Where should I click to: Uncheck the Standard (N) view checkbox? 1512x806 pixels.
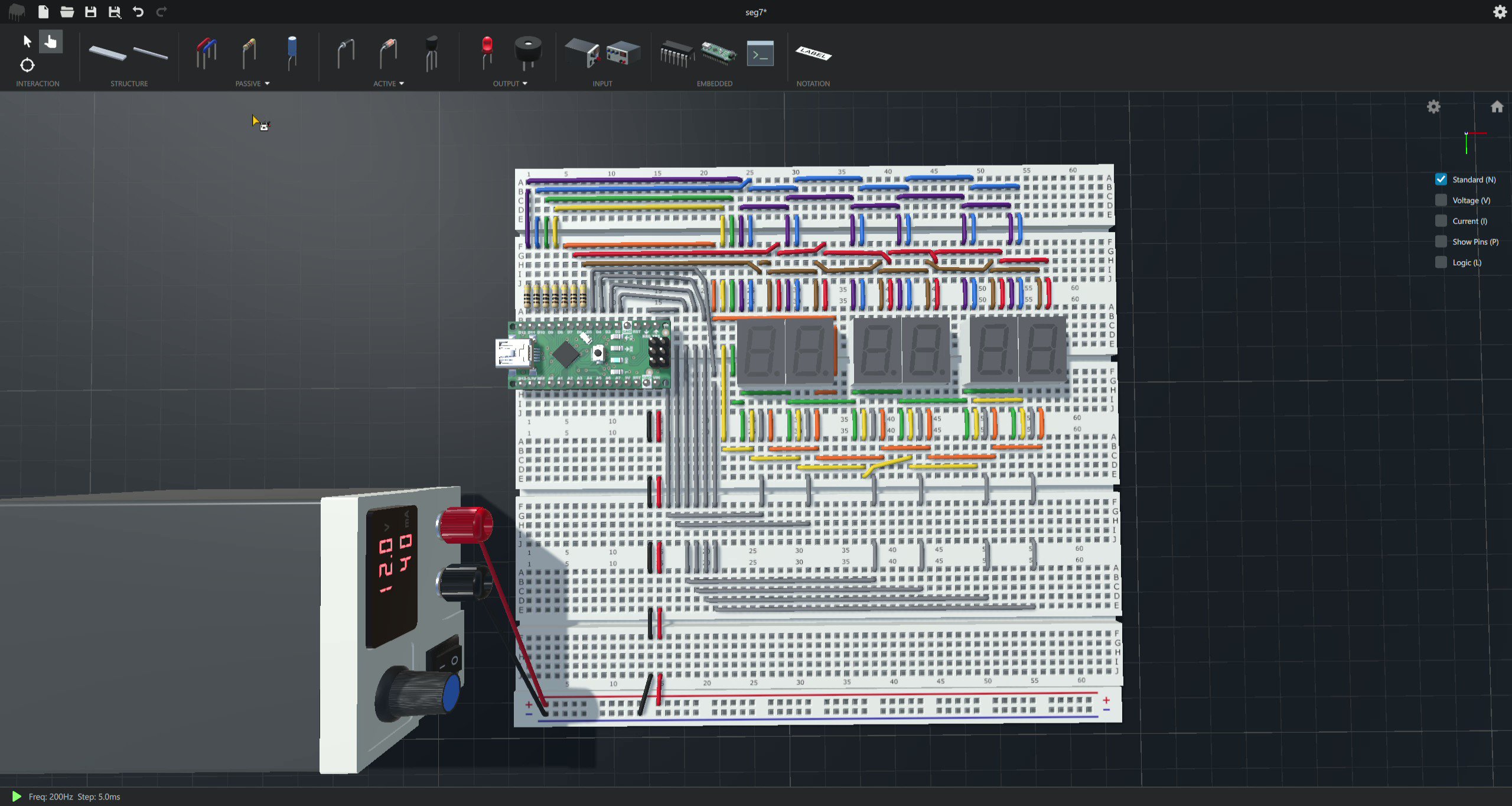tap(1441, 179)
